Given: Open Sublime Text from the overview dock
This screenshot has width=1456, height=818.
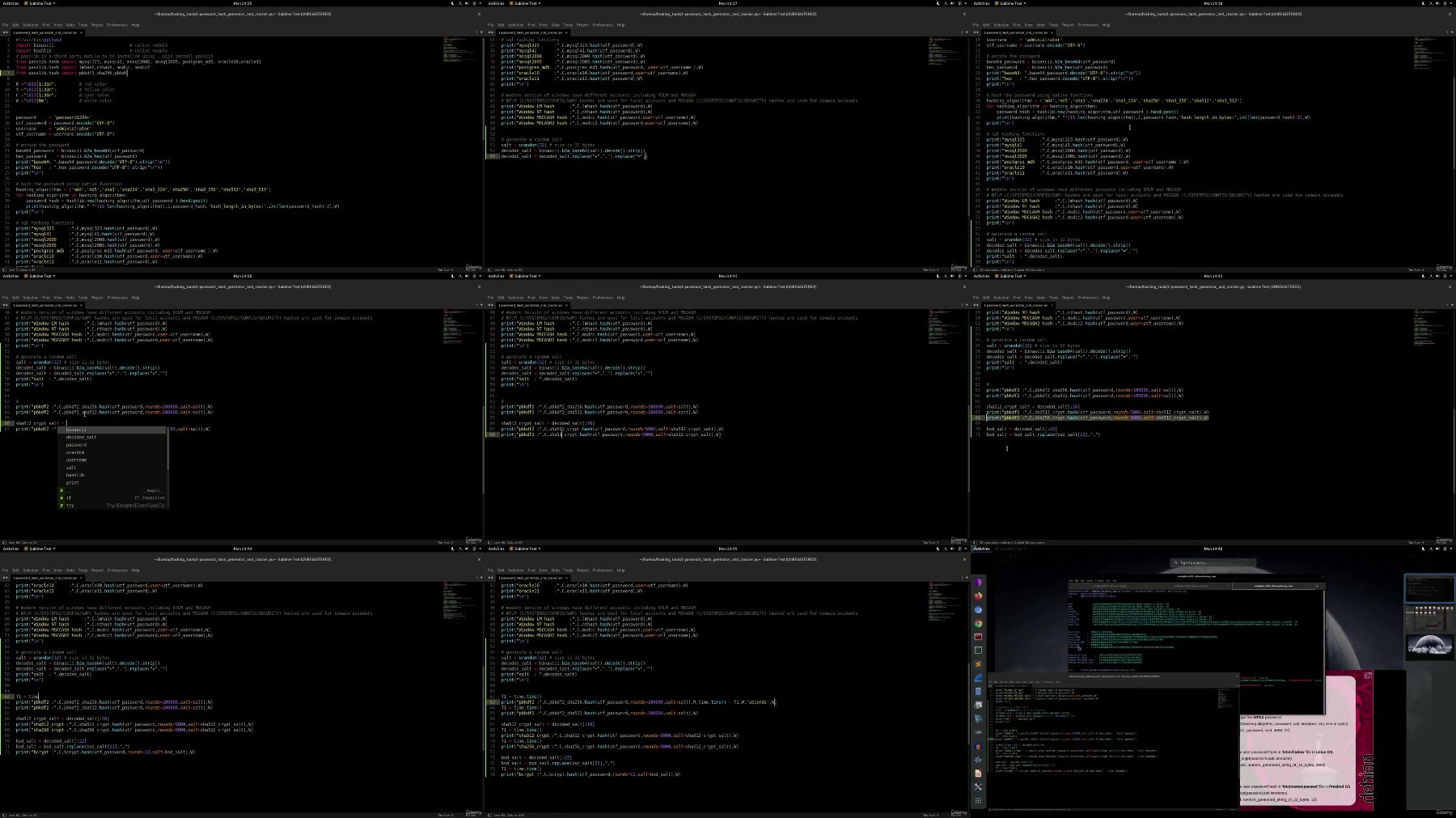Looking at the screenshot, I should tap(978, 663).
